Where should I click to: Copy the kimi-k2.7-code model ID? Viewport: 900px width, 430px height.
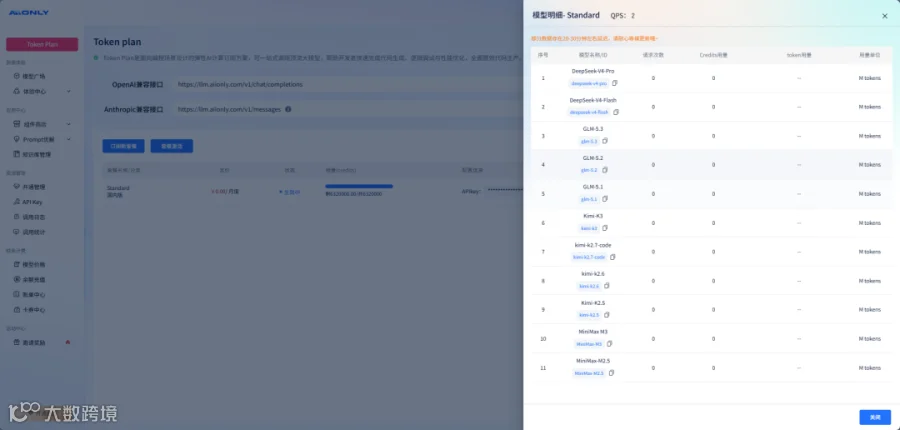click(x=612, y=257)
